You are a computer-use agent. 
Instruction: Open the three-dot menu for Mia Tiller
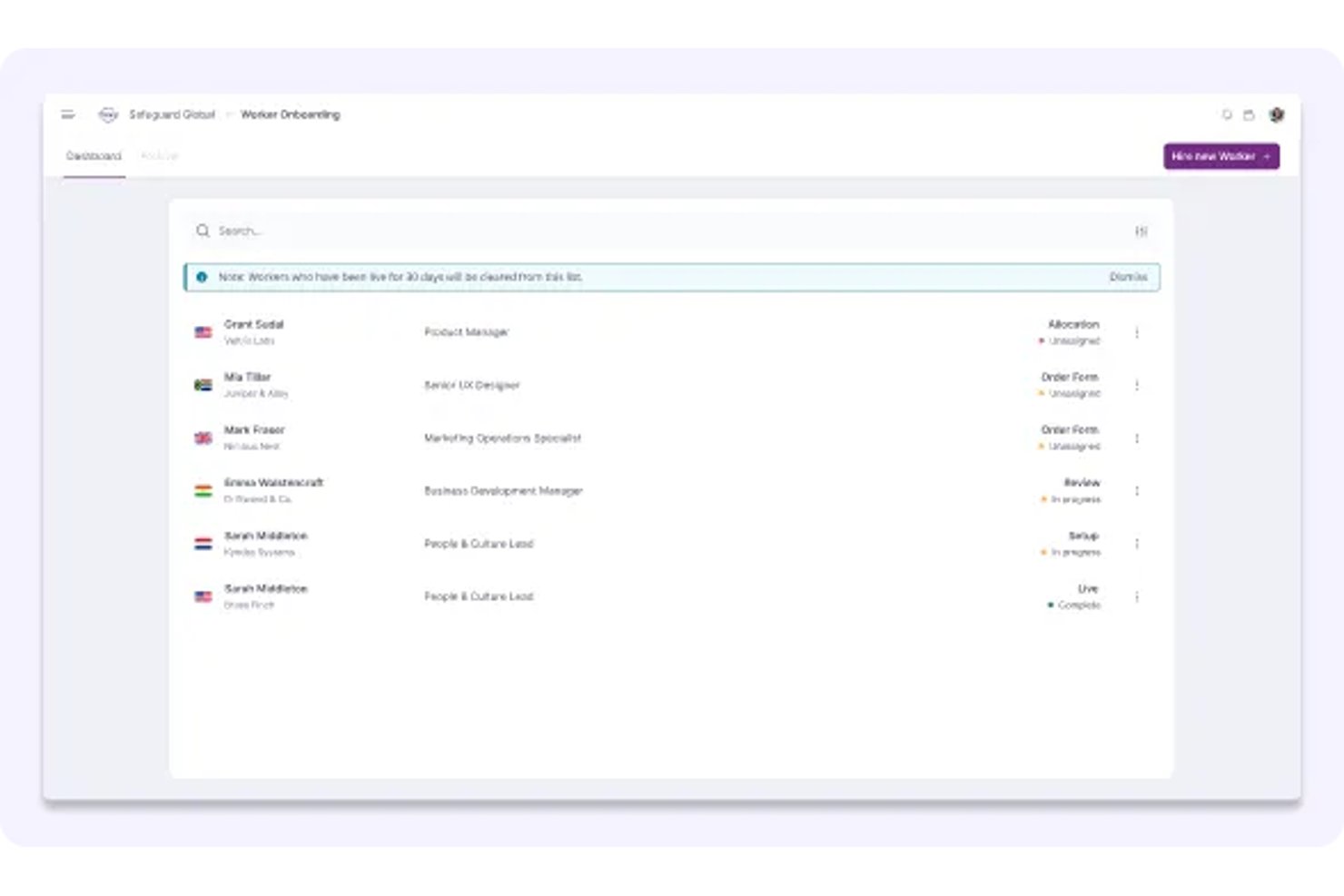point(1137,385)
